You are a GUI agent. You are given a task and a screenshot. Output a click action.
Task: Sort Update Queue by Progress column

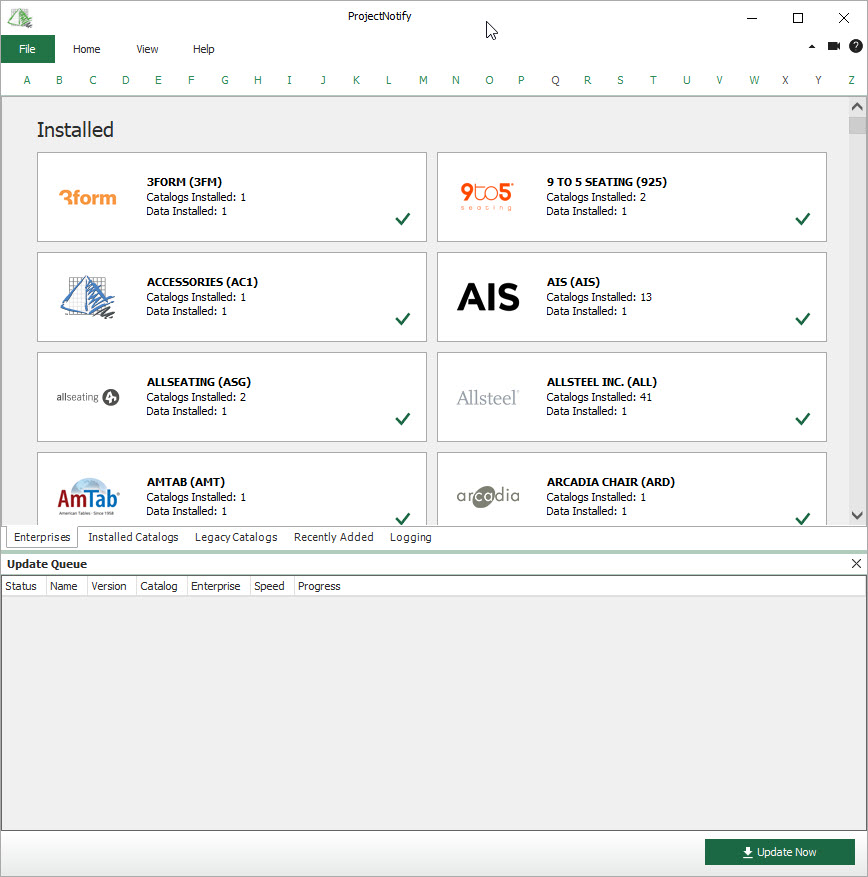tap(319, 586)
